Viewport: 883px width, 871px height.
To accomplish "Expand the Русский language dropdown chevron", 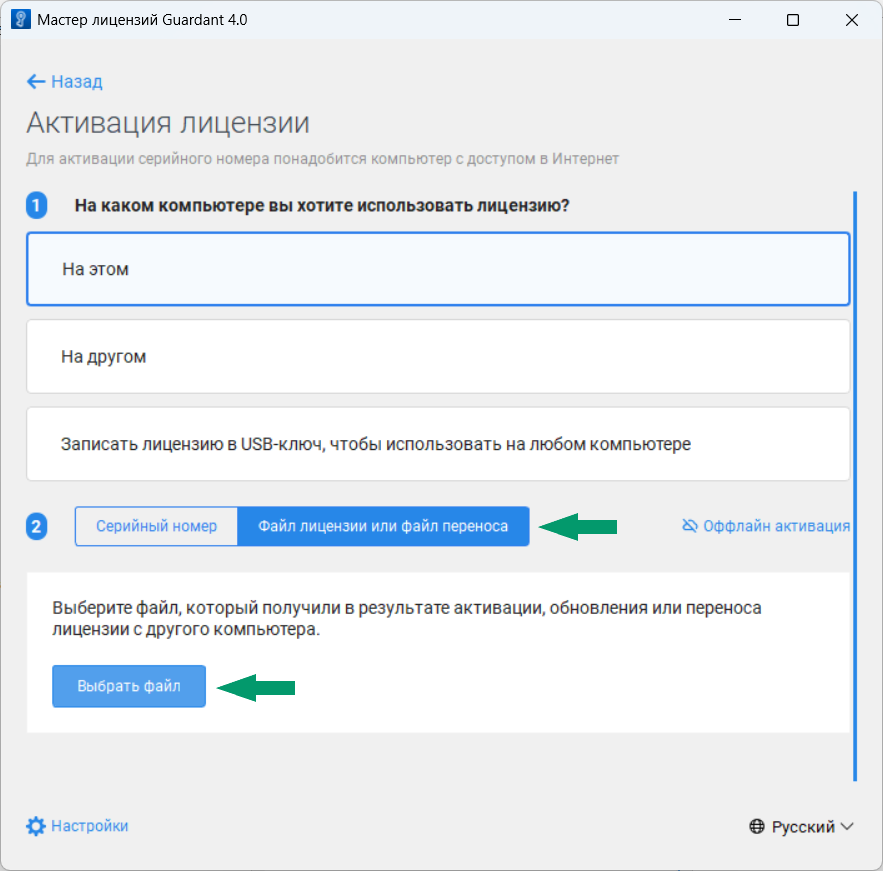I will click(x=847, y=827).
